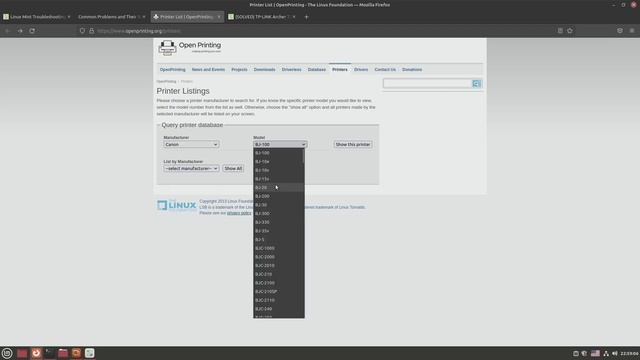Screen dimensions: 640x360
Task: Click the US flag keyboard layout indicator
Action: (x=596, y=353)
